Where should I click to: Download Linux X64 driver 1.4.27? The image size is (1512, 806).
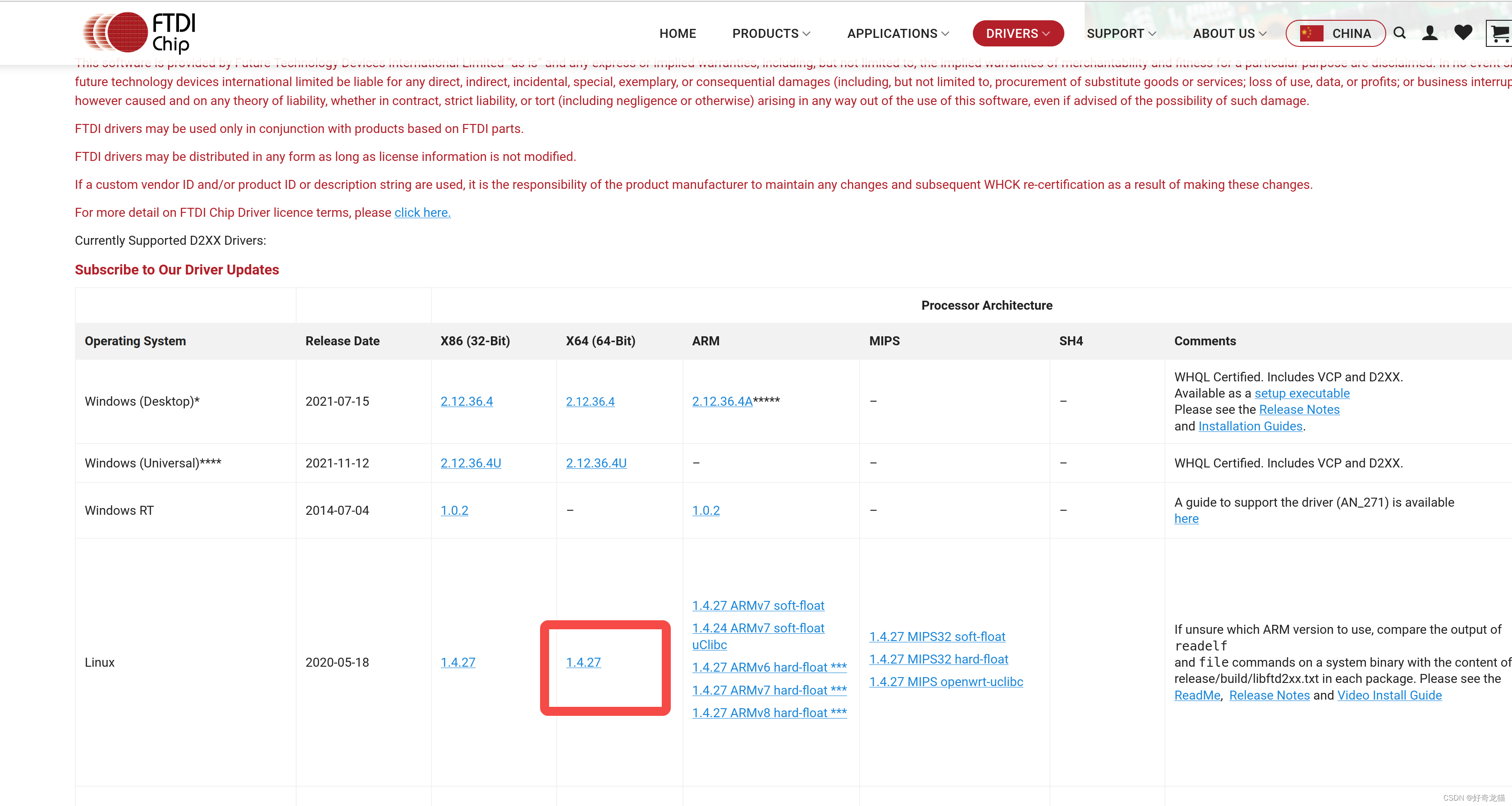point(583,662)
